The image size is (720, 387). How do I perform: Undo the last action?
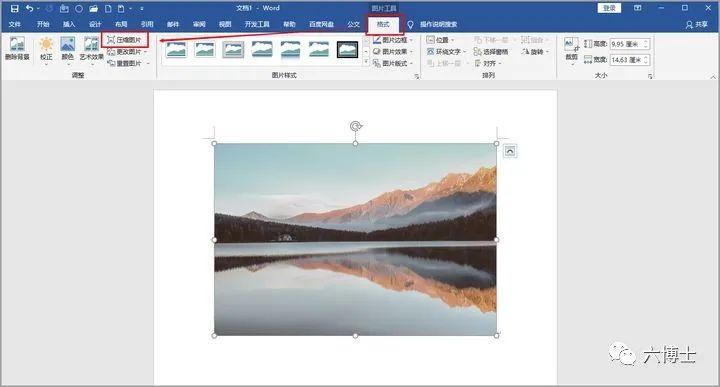click(x=29, y=8)
